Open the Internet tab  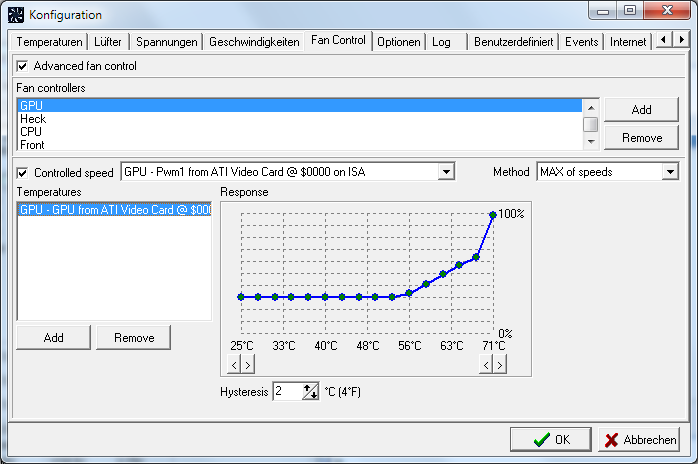click(x=628, y=42)
